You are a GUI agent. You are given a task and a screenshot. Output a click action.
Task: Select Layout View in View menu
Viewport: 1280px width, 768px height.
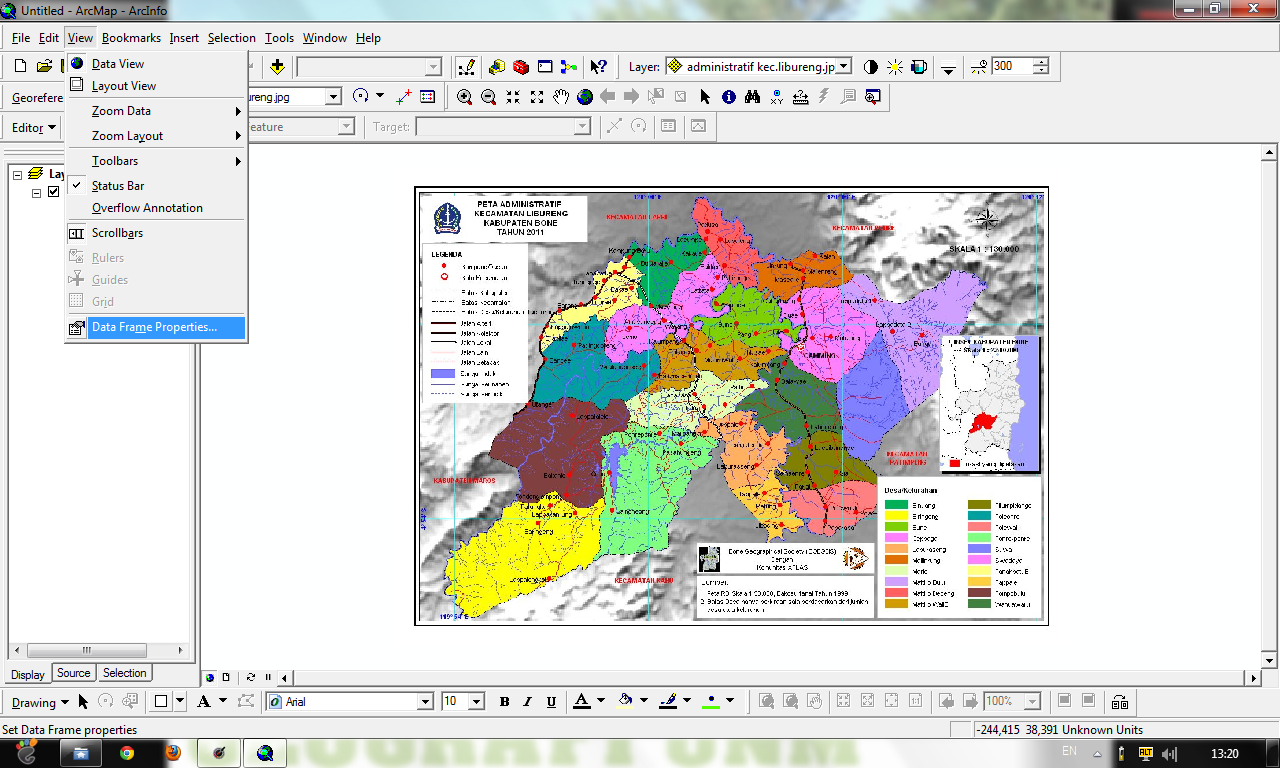(156, 86)
